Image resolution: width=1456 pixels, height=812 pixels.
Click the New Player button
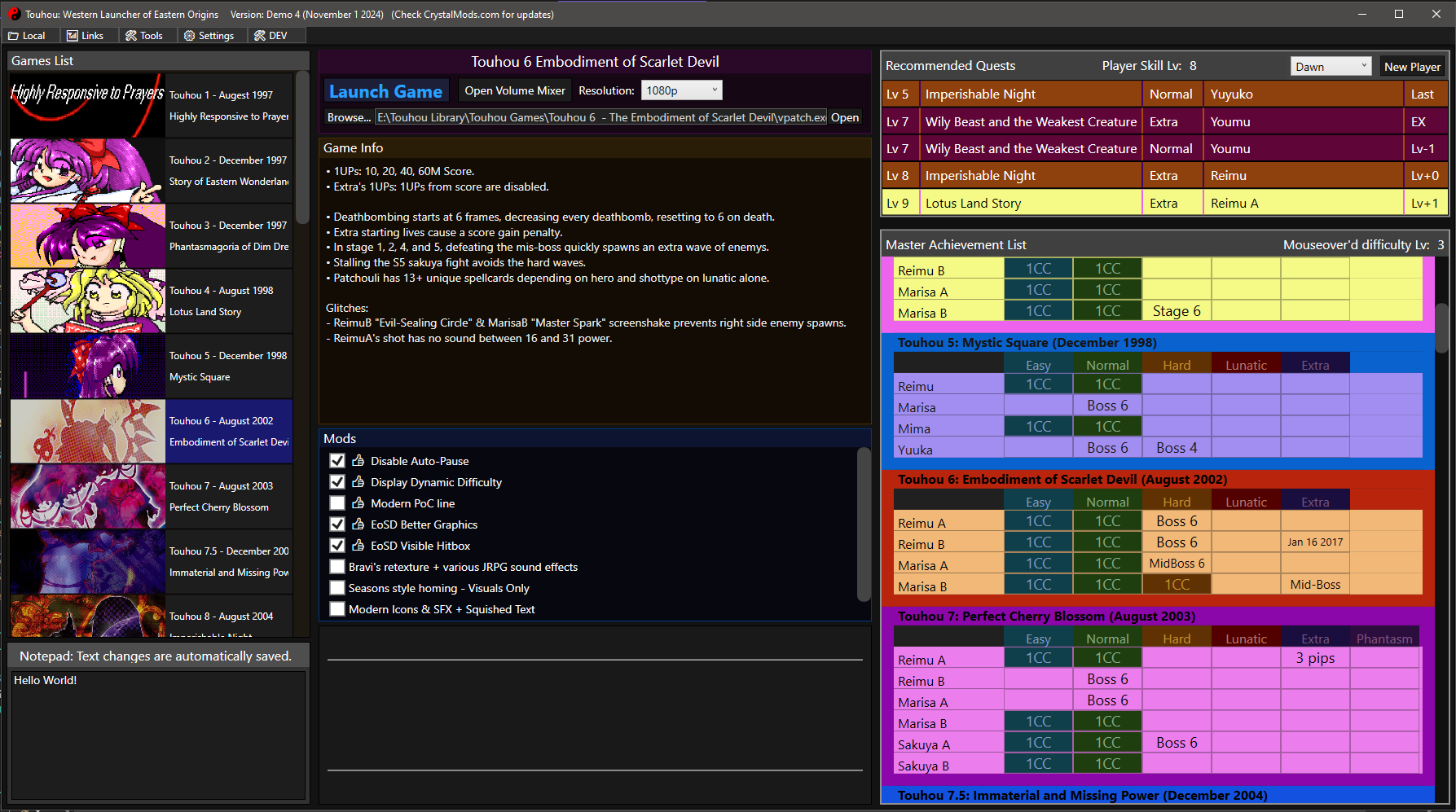[1411, 67]
